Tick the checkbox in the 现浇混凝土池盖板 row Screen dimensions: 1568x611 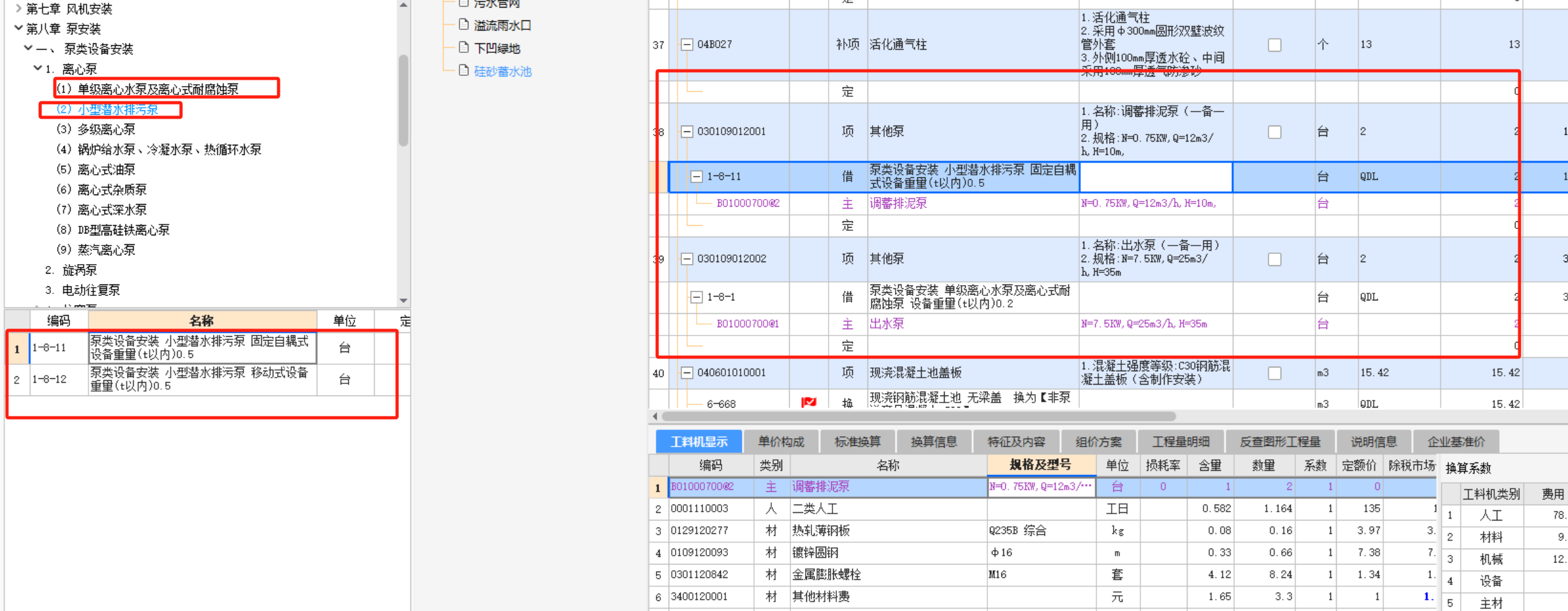(x=1274, y=373)
